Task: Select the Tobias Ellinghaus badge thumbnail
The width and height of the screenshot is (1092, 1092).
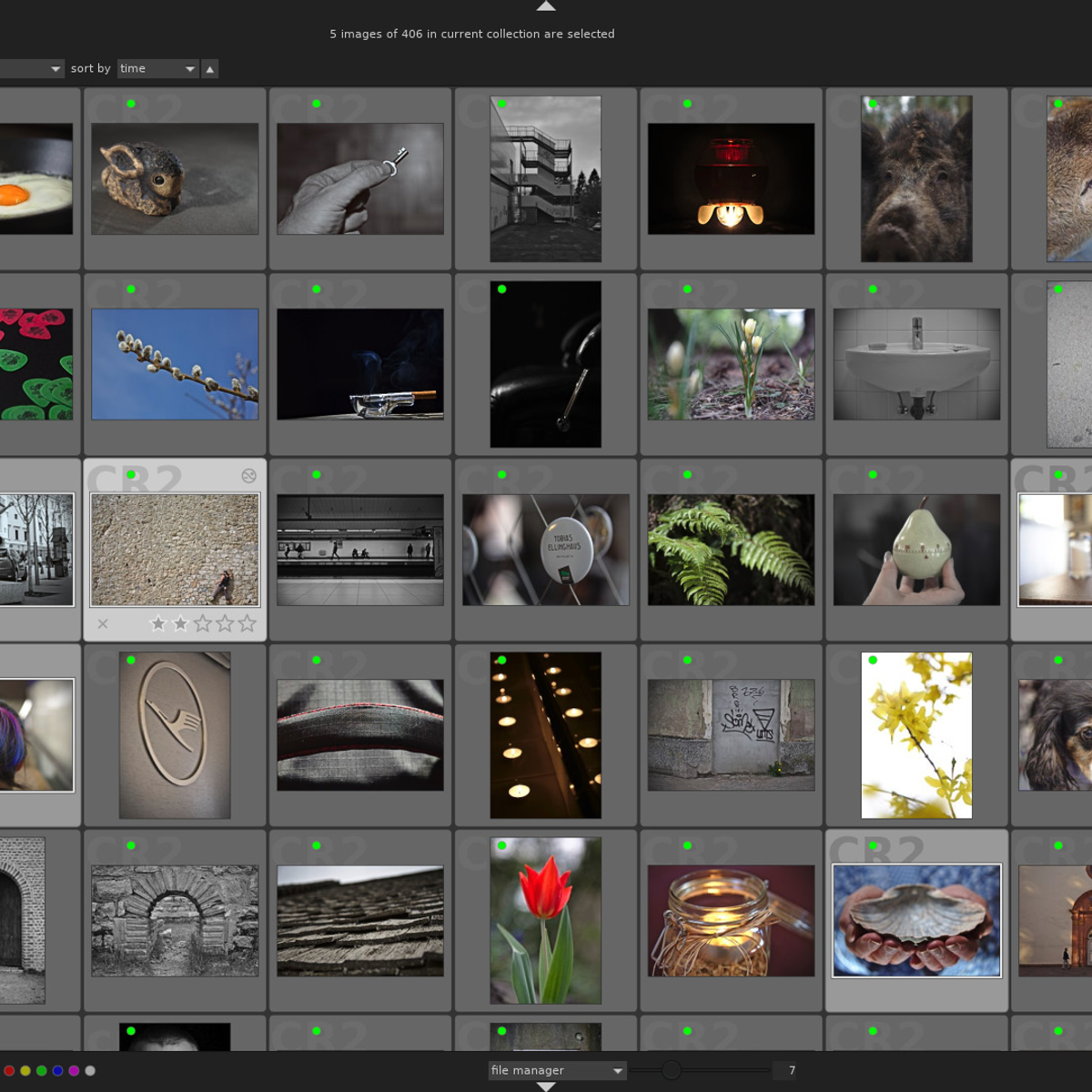Action: [546, 550]
